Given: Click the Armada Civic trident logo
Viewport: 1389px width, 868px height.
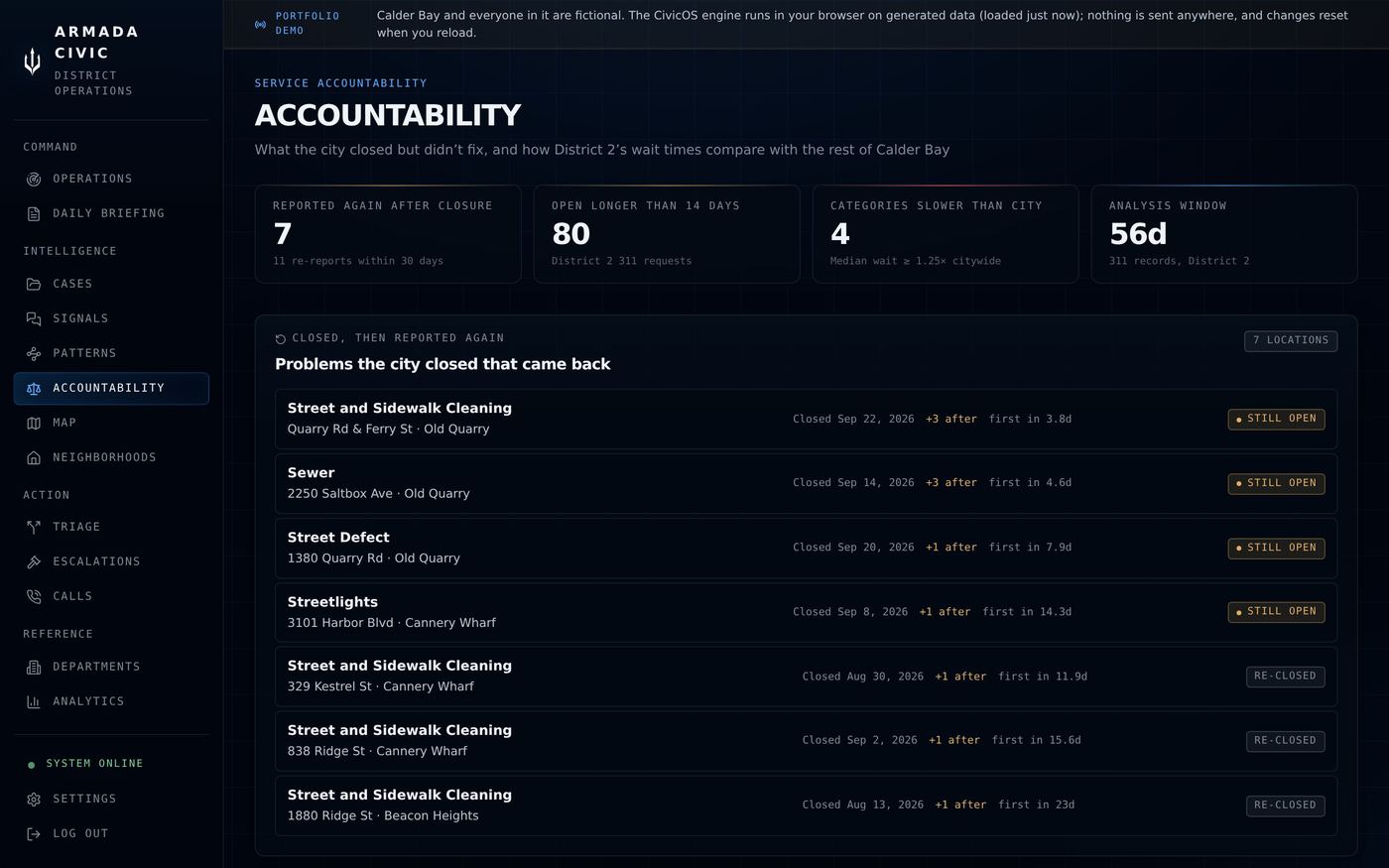Looking at the screenshot, I should point(33,62).
